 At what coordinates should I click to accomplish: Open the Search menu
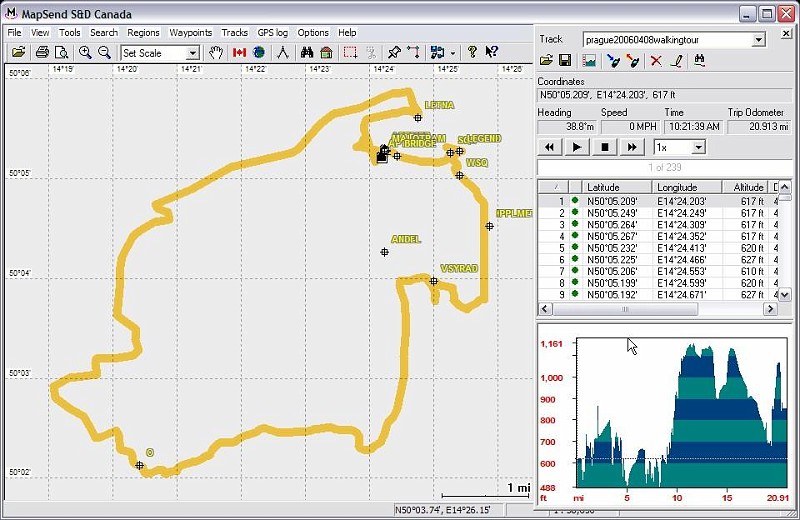[104, 33]
